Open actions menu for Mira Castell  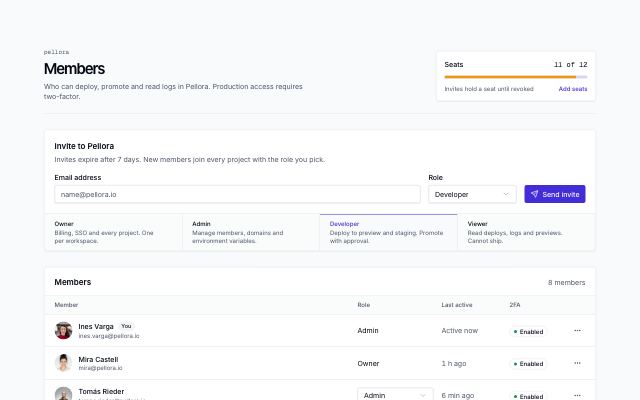[x=577, y=363]
